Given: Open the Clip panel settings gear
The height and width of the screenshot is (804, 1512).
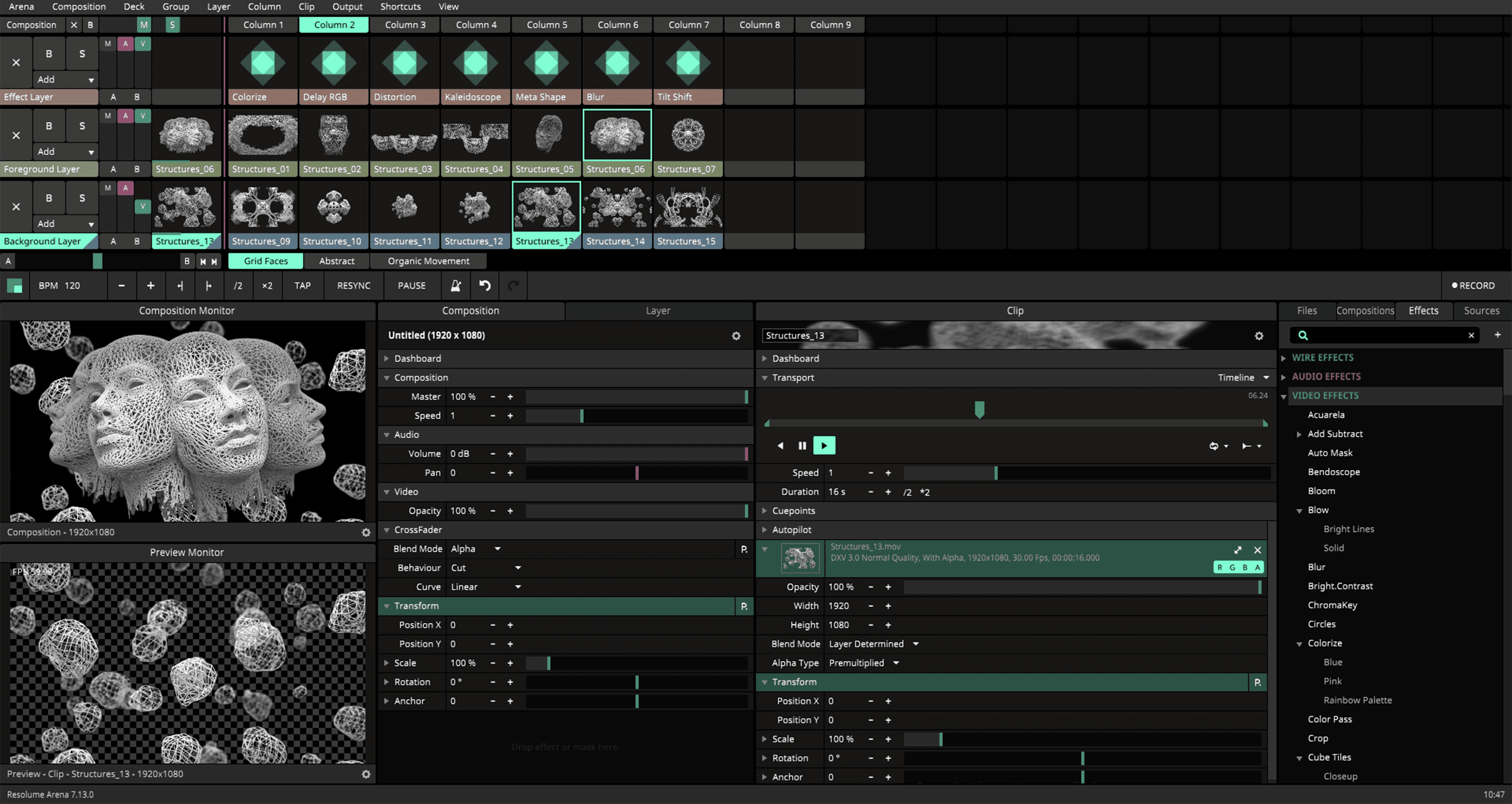Looking at the screenshot, I should pyautogui.click(x=1259, y=335).
